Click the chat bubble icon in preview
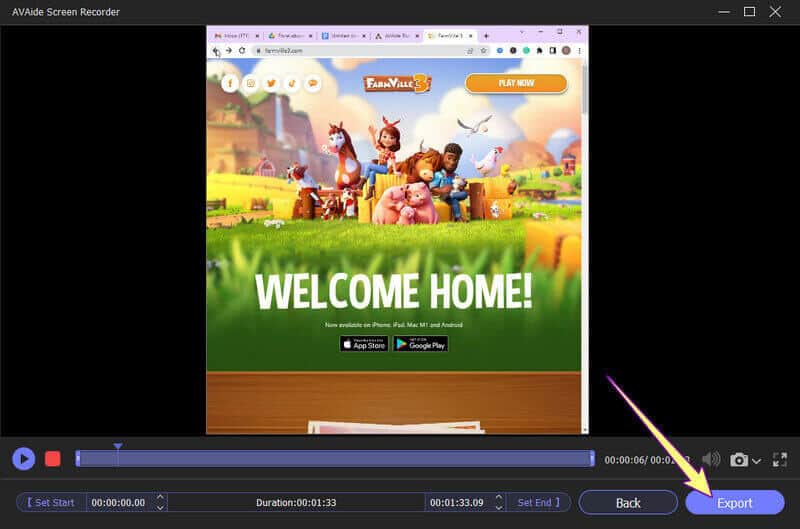Image resolution: width=800 pixels, height=529 pixels. 313,83
